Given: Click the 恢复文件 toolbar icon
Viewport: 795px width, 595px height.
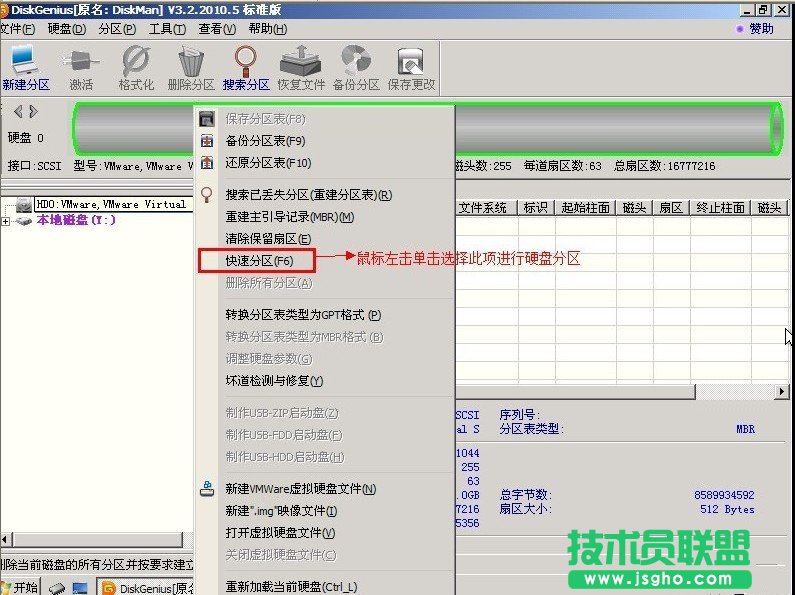Looking at the screenshot, I should click(301, 61).
